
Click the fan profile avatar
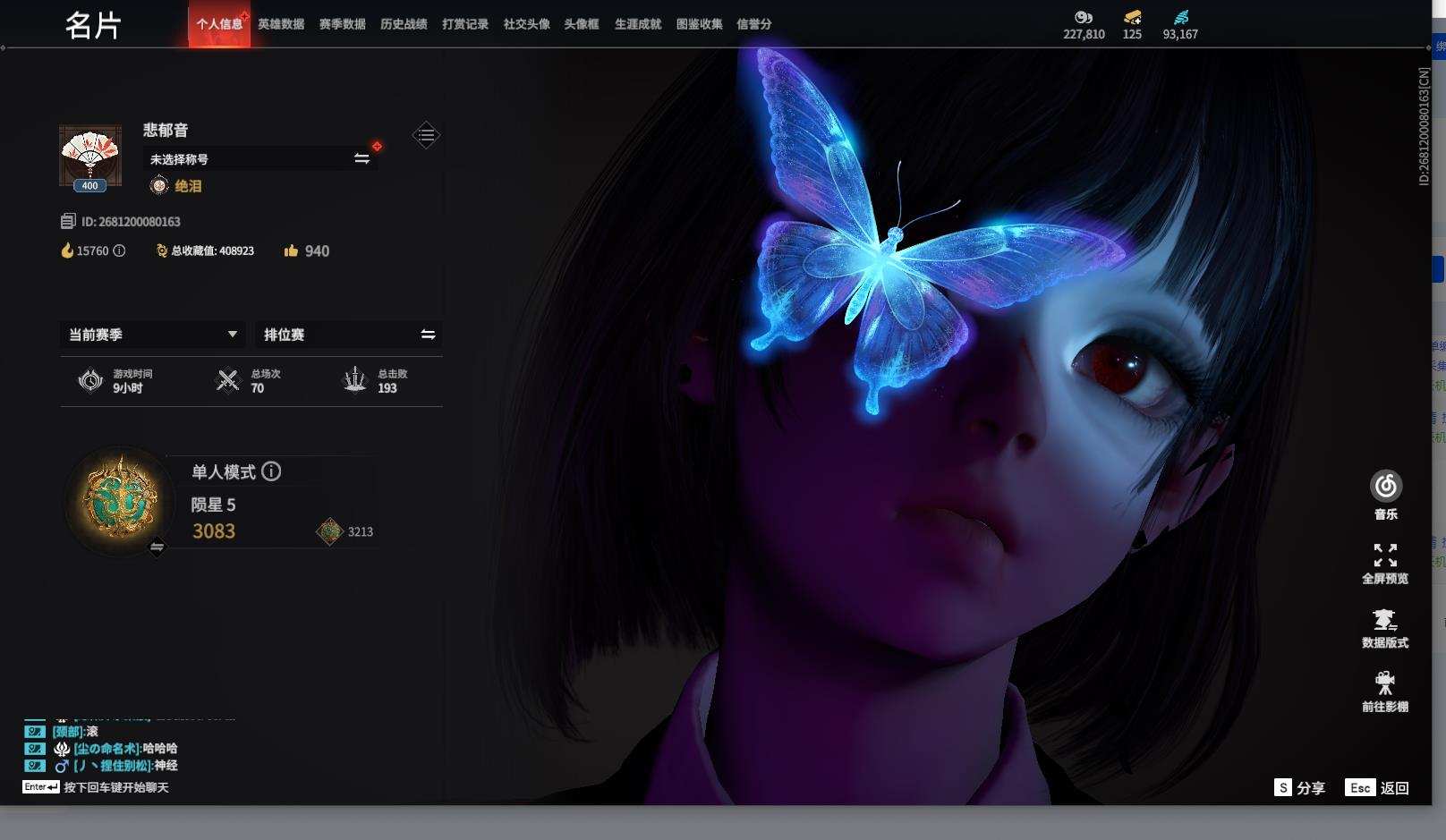coord(90,157)
